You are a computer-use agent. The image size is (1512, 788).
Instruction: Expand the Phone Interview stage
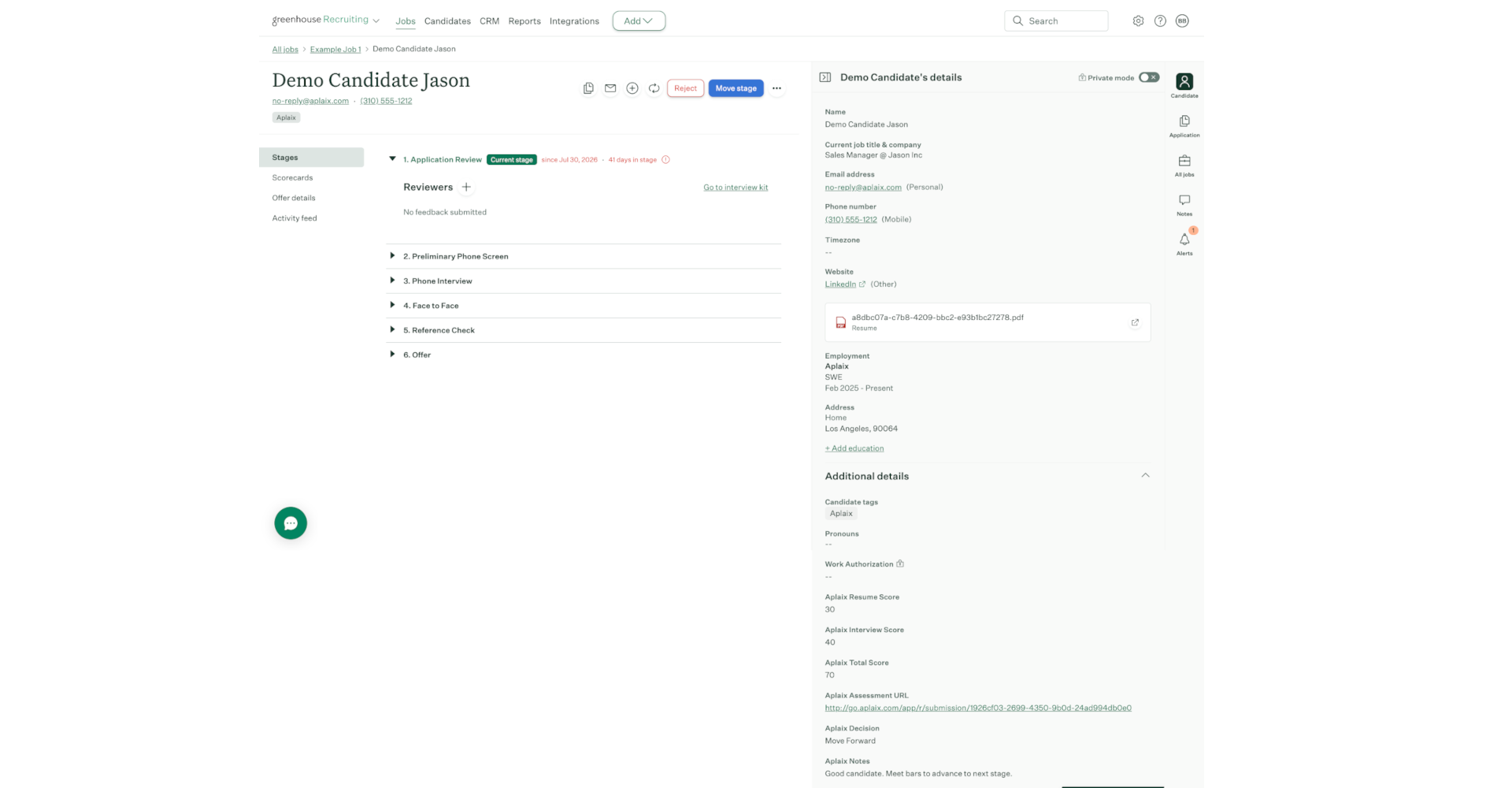pyautogui.click(x=392, y=281)
